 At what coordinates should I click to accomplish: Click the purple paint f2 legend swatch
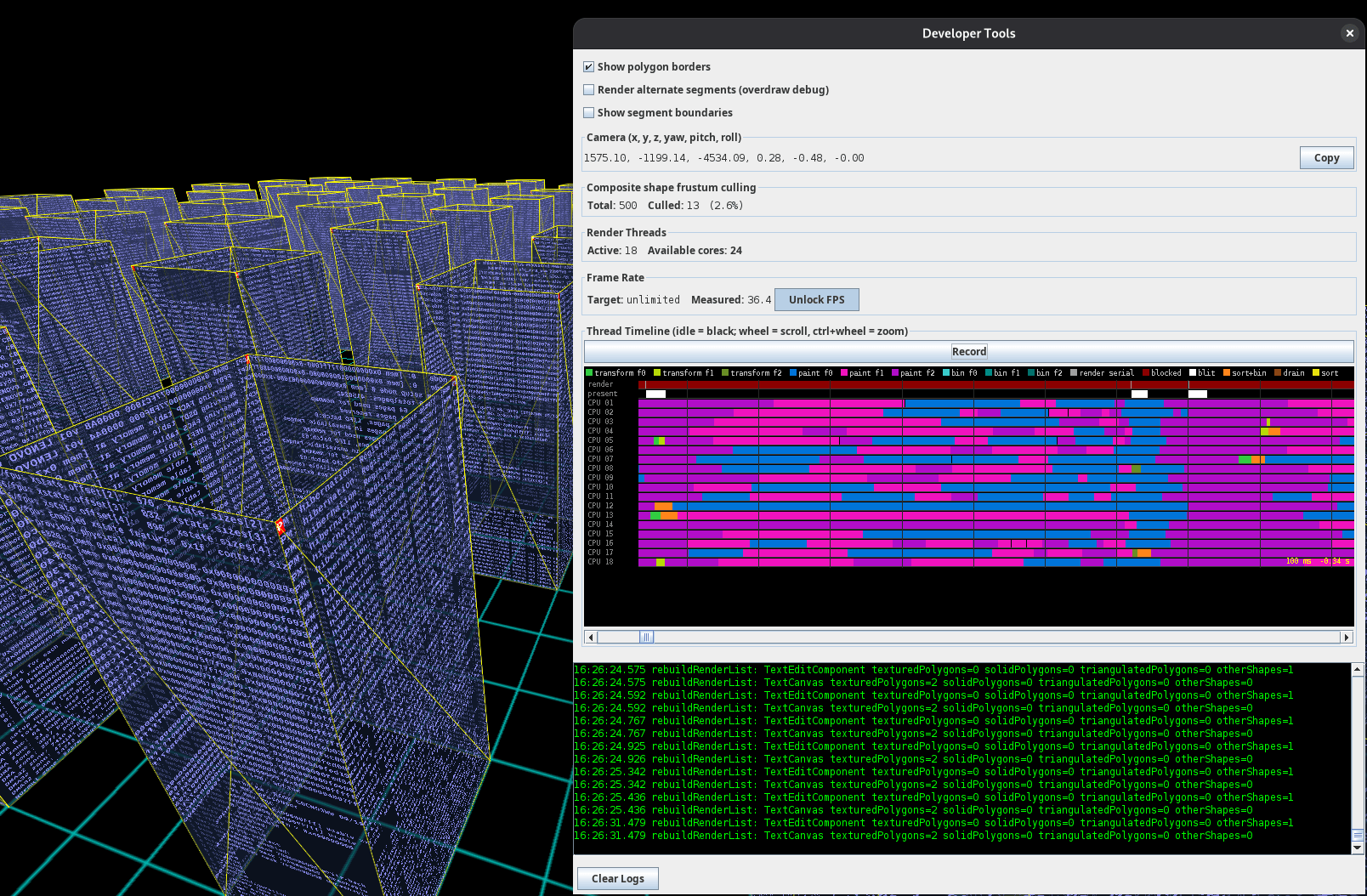895,372
